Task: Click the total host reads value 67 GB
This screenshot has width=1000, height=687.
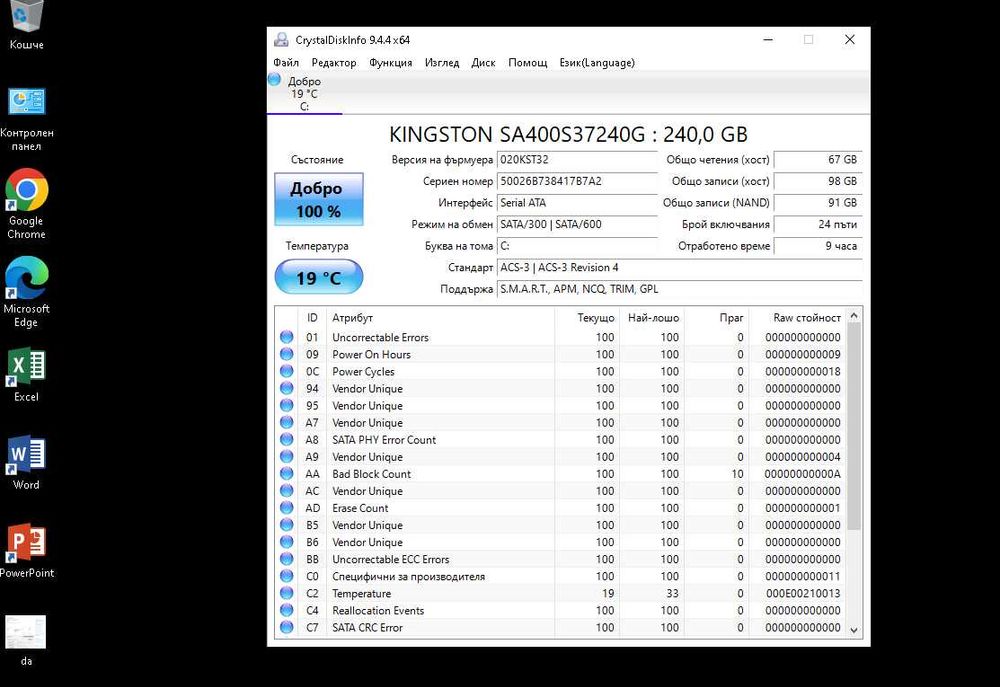Action: click(818, 159)
